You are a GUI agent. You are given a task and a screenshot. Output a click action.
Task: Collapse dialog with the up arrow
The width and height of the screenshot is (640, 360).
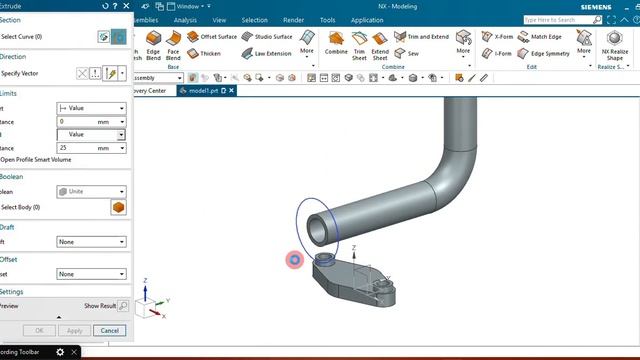click(59, 317)
